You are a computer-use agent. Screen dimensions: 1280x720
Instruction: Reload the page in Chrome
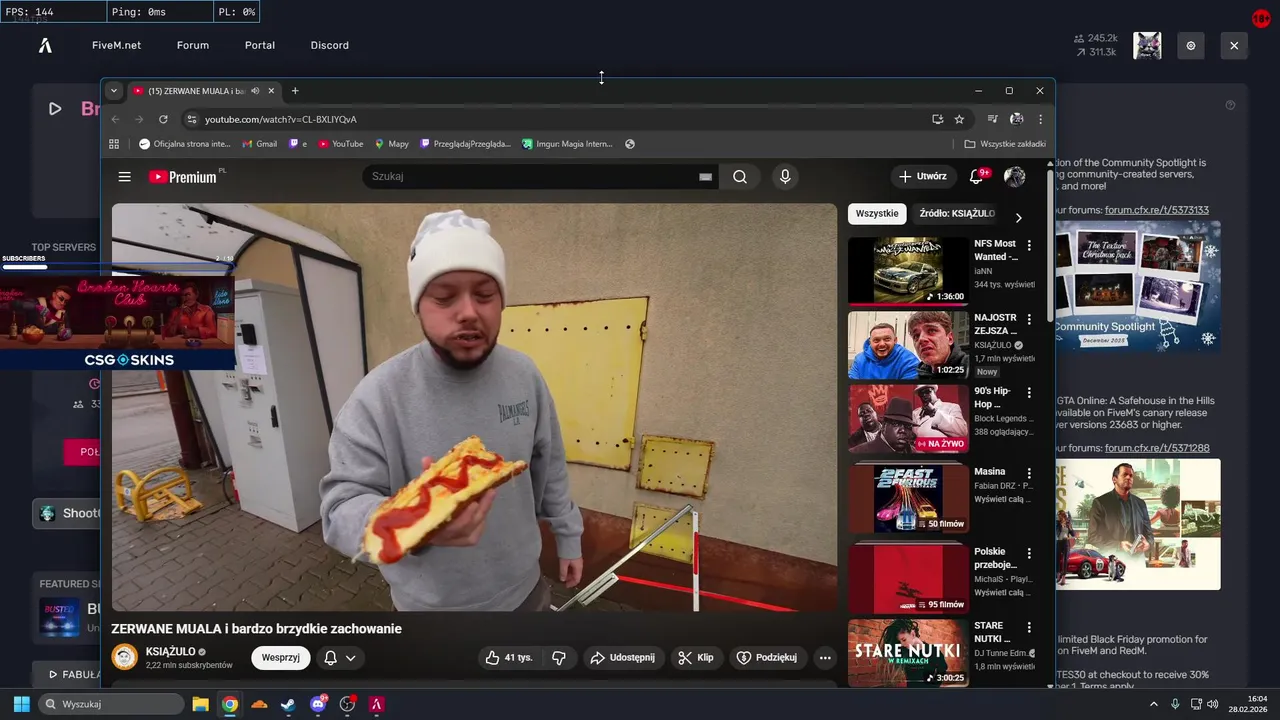(x=164, y=119)
